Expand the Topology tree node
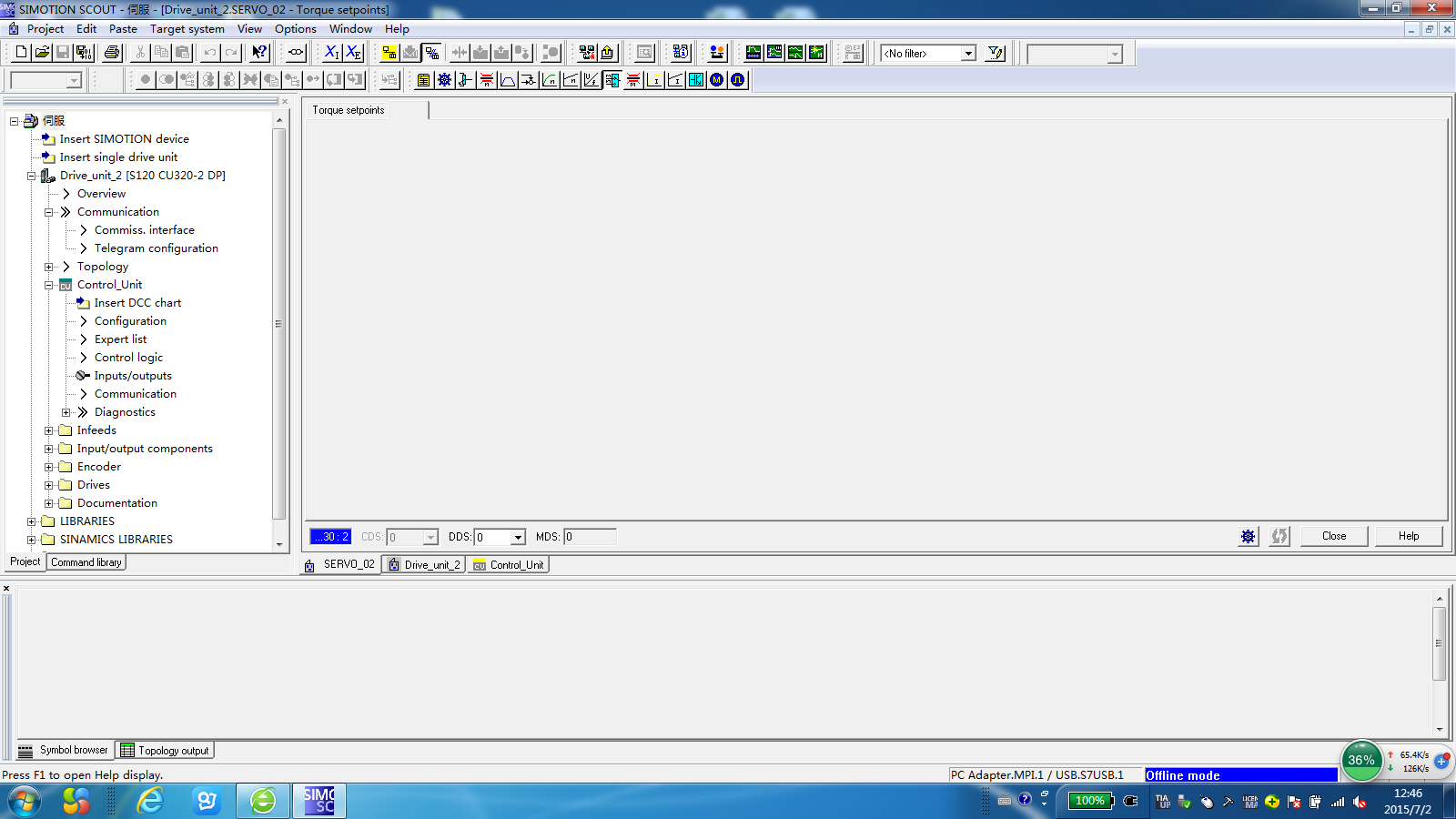The image size is (1456, 819). click(x=49, y=267)
